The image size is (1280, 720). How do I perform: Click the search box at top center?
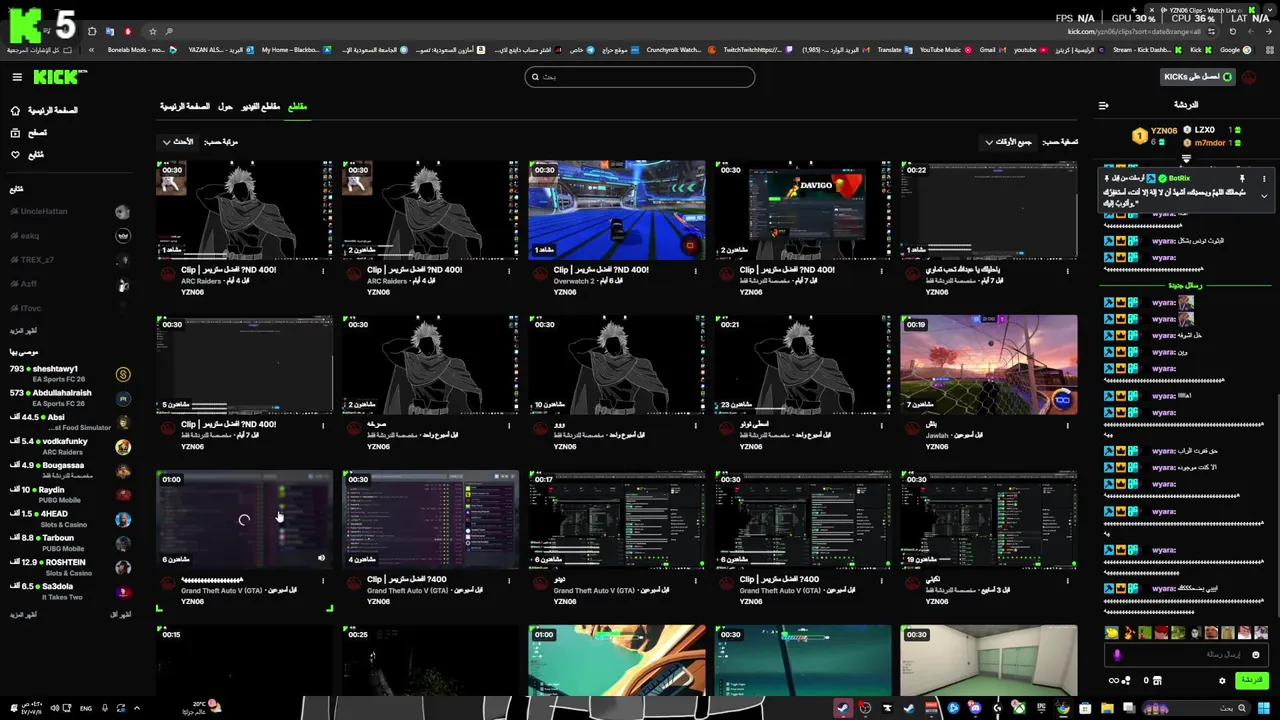(x=640, y=77)
